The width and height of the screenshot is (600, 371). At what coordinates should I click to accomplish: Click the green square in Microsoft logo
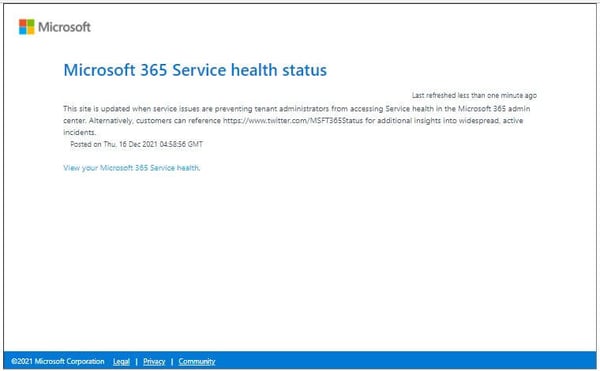pos(31,23)
